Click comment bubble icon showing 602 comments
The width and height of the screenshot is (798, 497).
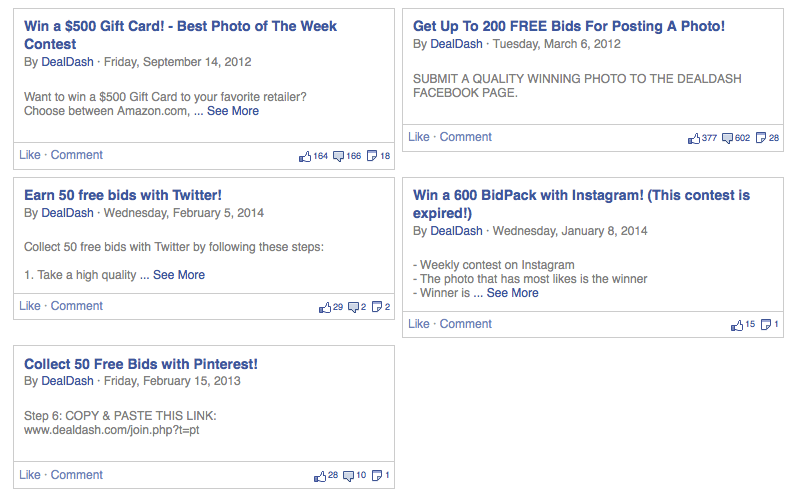click(x=727, y=138)
